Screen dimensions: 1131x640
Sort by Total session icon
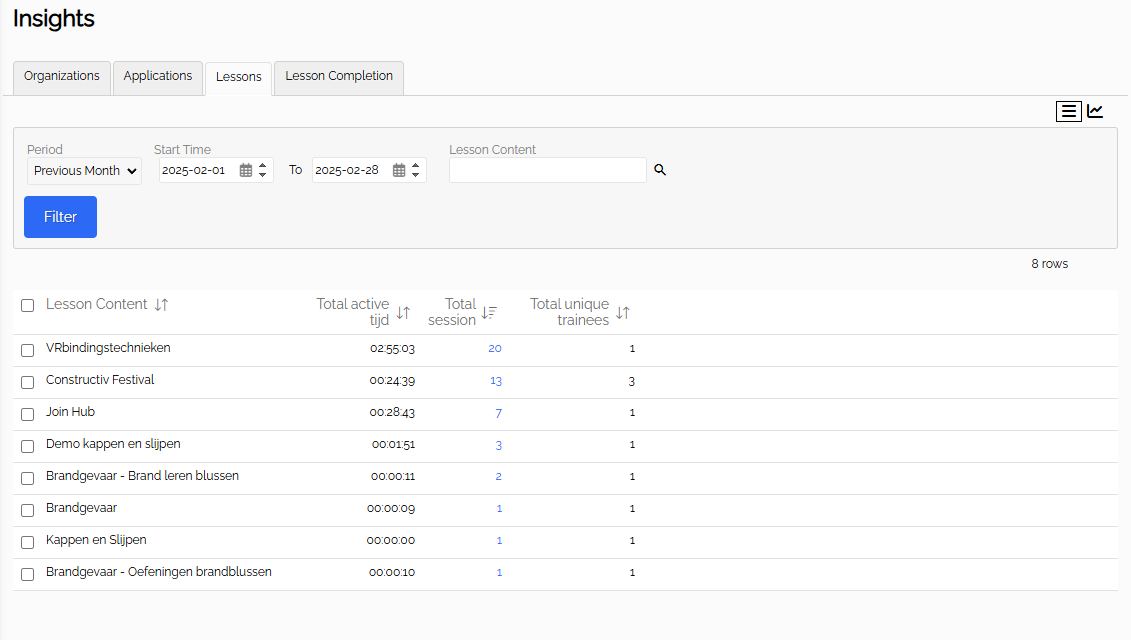(x=489, y=312)
